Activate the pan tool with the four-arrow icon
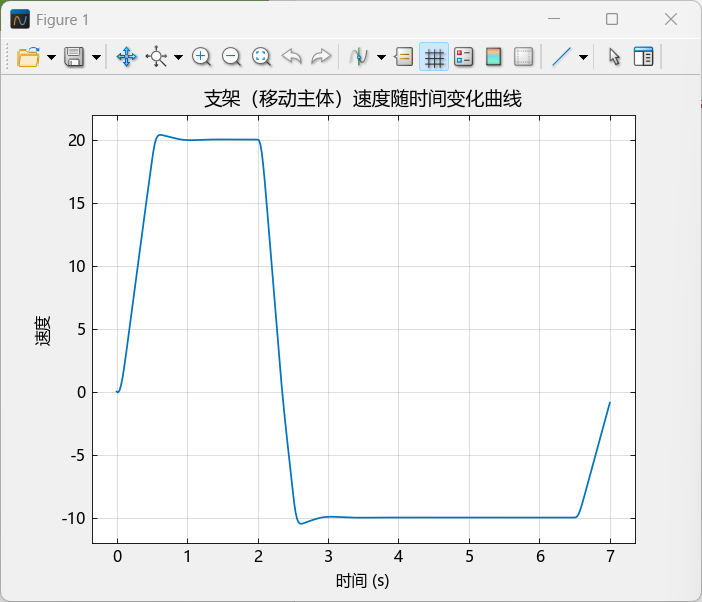702x602 pixels. coord(126,57)
